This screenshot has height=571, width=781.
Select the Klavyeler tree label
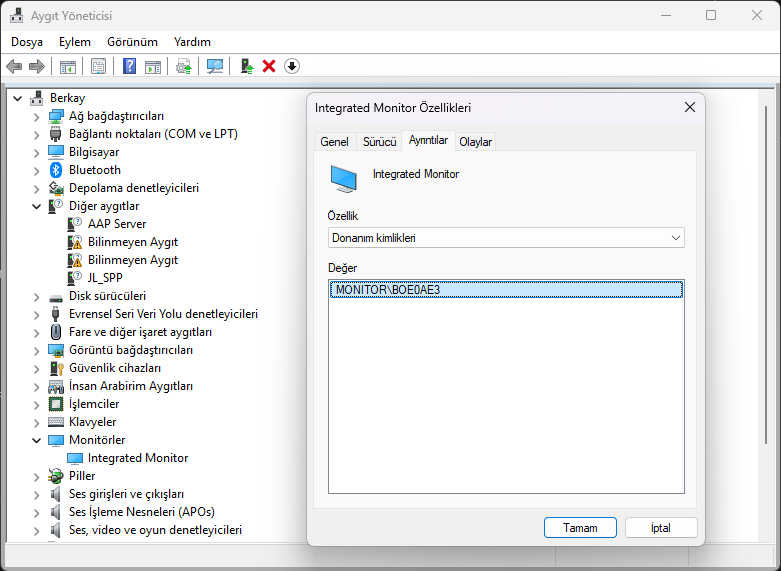pyautogui.click(x=93, y=422)
